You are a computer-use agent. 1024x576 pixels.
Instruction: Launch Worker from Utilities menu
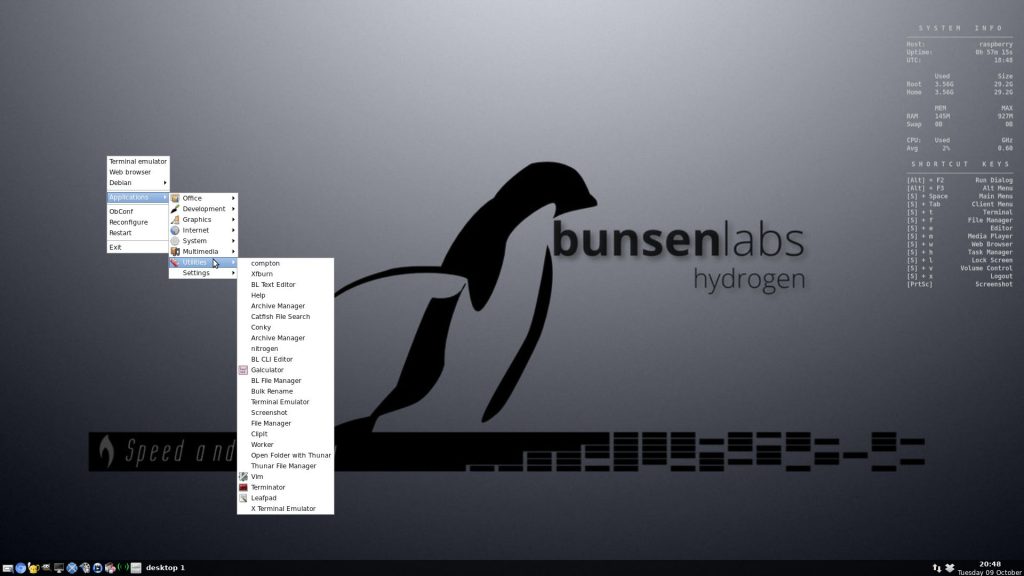click(285, 445)
